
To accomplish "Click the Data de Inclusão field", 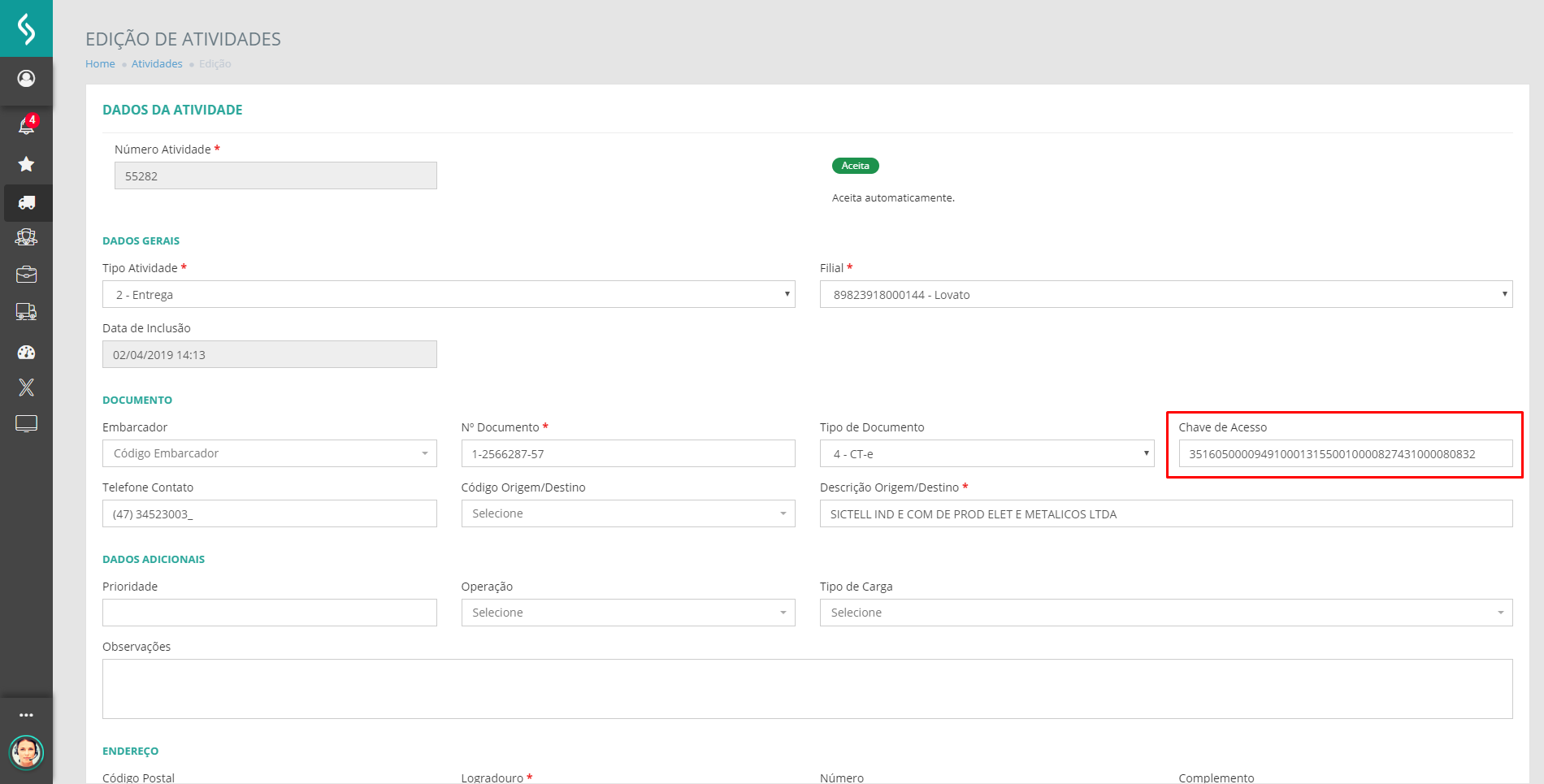I will pos(270,354).
